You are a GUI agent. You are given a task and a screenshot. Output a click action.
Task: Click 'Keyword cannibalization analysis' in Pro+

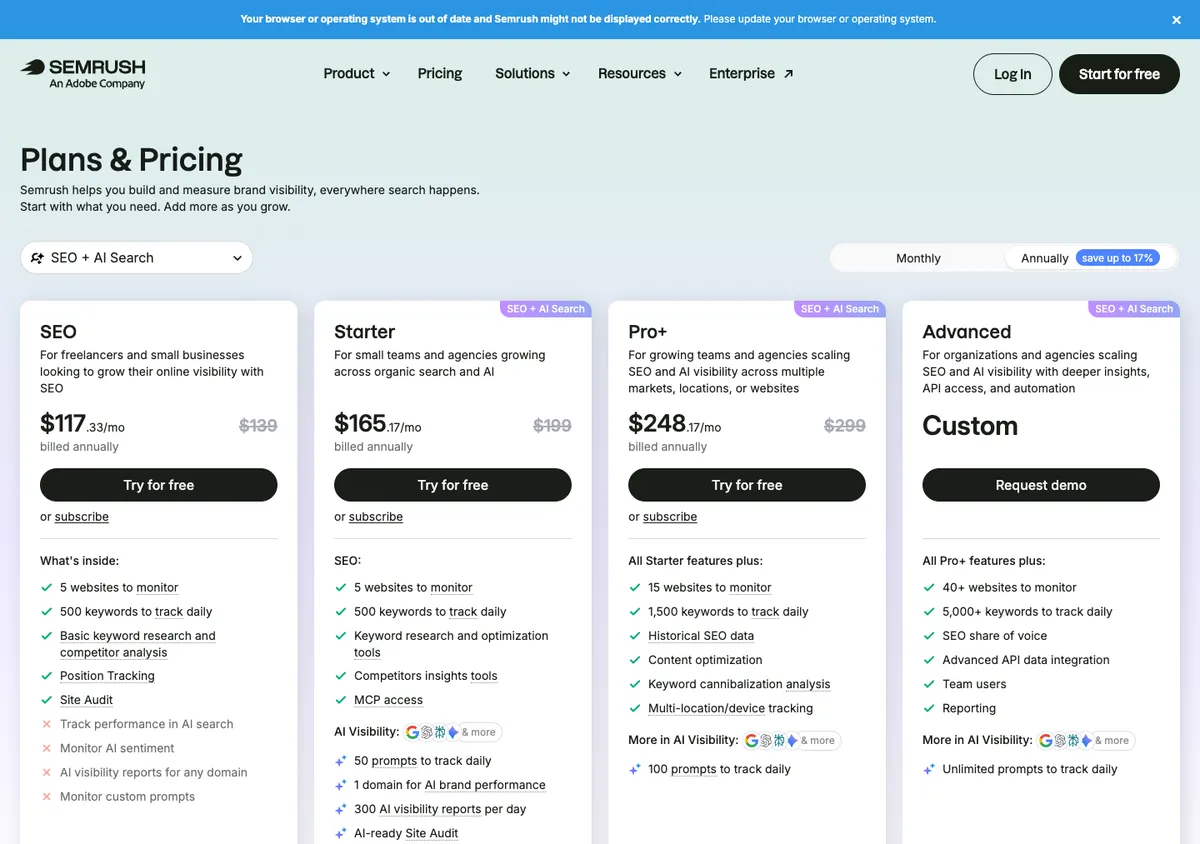click(x=739, y=684)
